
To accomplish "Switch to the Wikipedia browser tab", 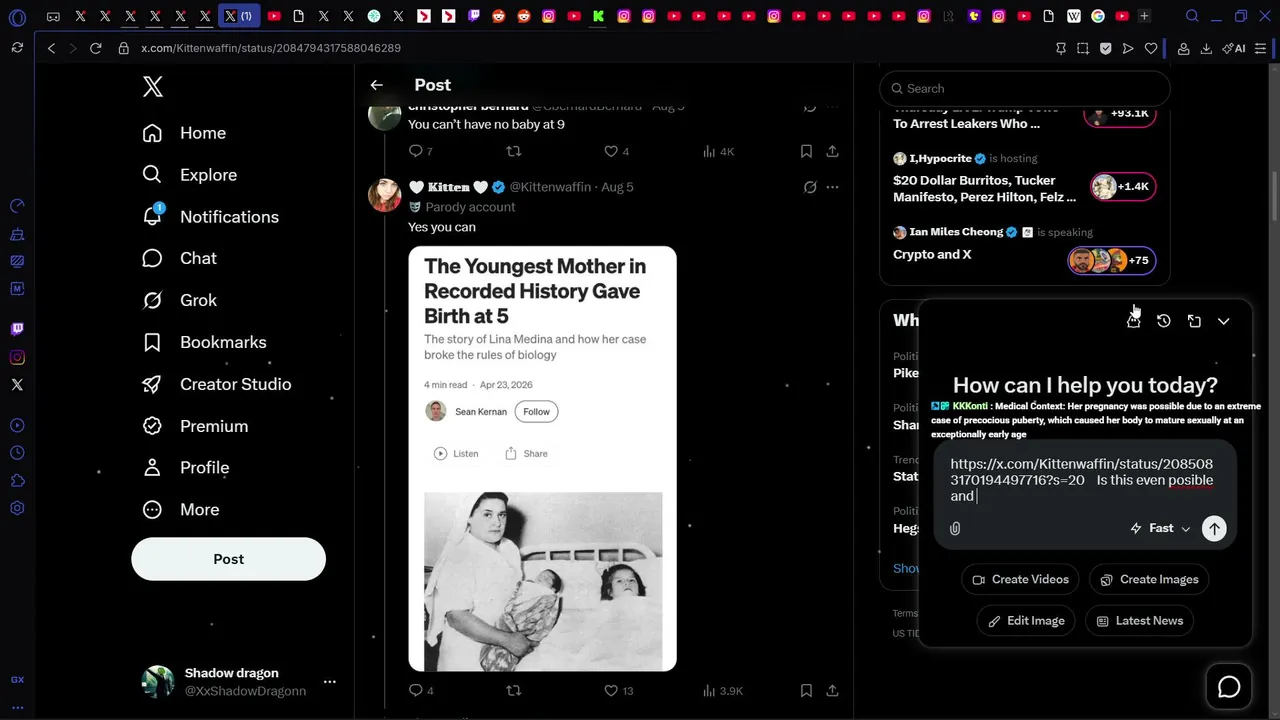I will point(1073,16).
